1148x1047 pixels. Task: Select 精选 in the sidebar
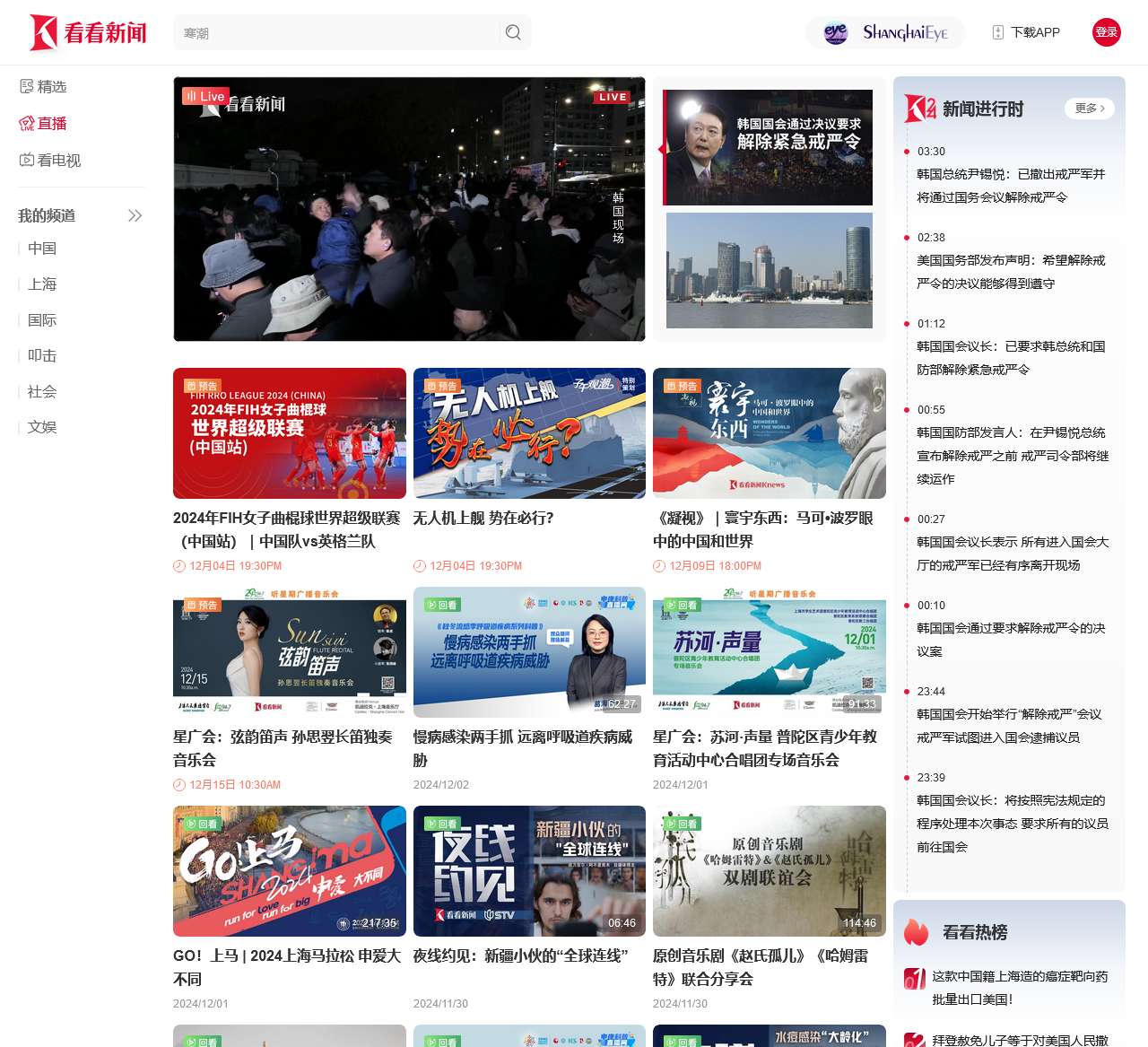tap(43, 86)
